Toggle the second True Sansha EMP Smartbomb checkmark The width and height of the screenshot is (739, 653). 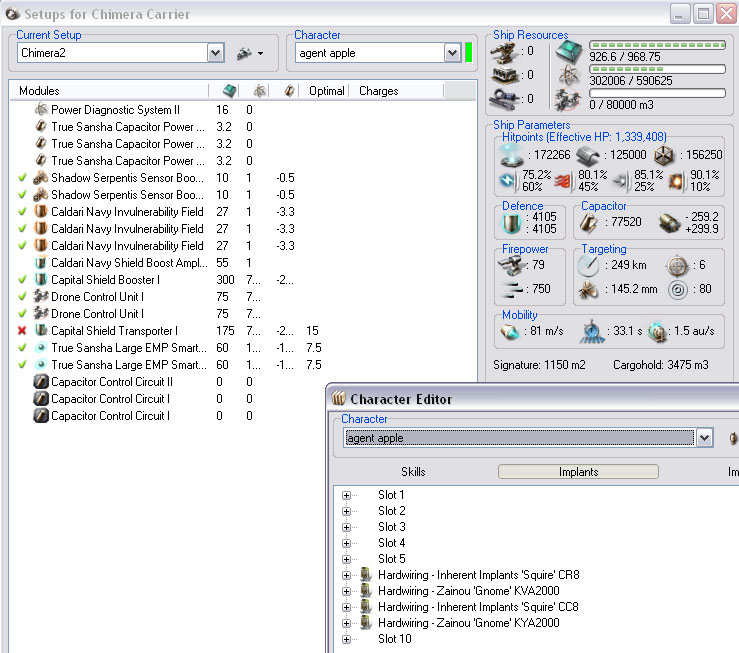tap(22, 365)
